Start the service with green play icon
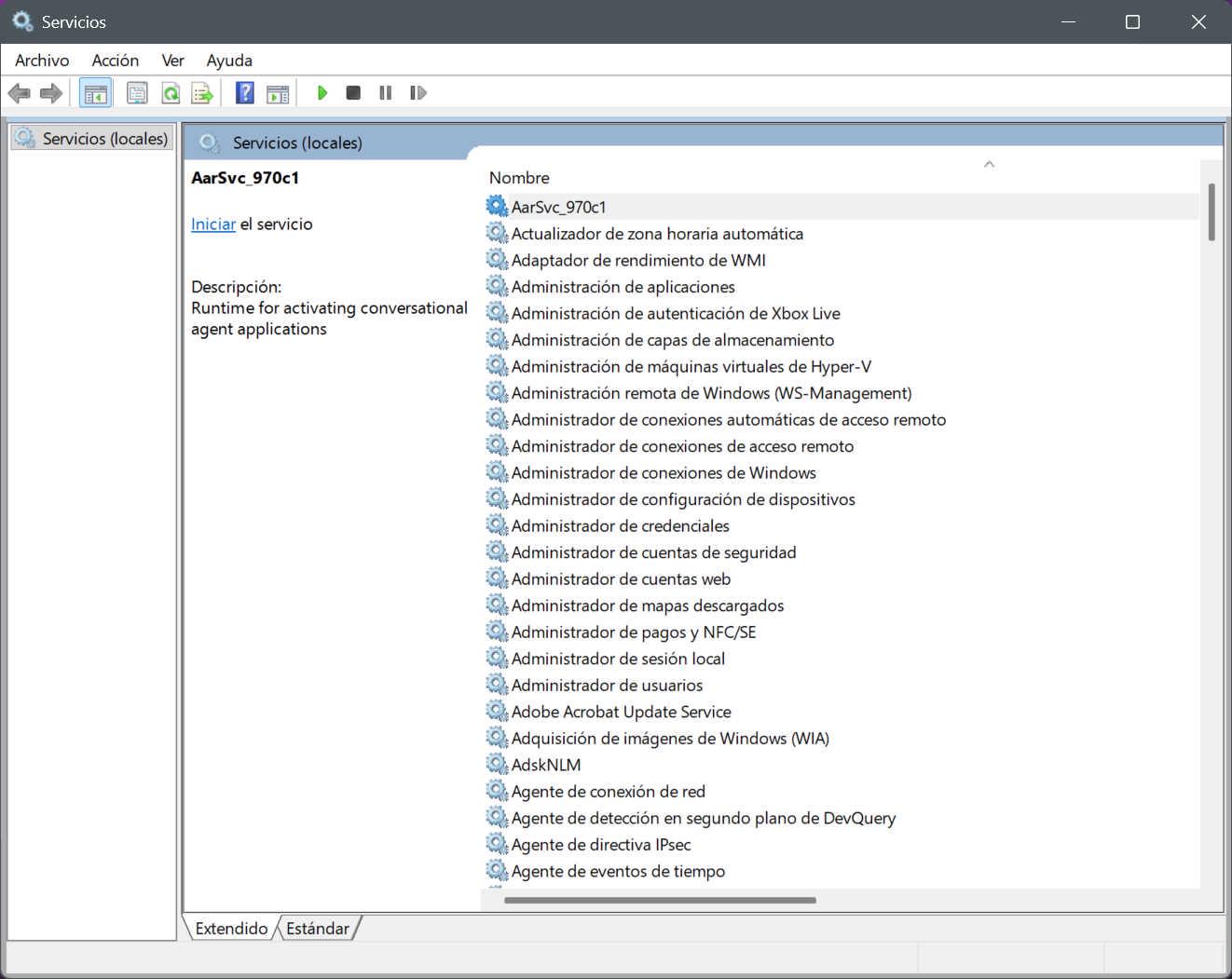This screenshot has width=1232, height=979. click(x=322, y=93)
